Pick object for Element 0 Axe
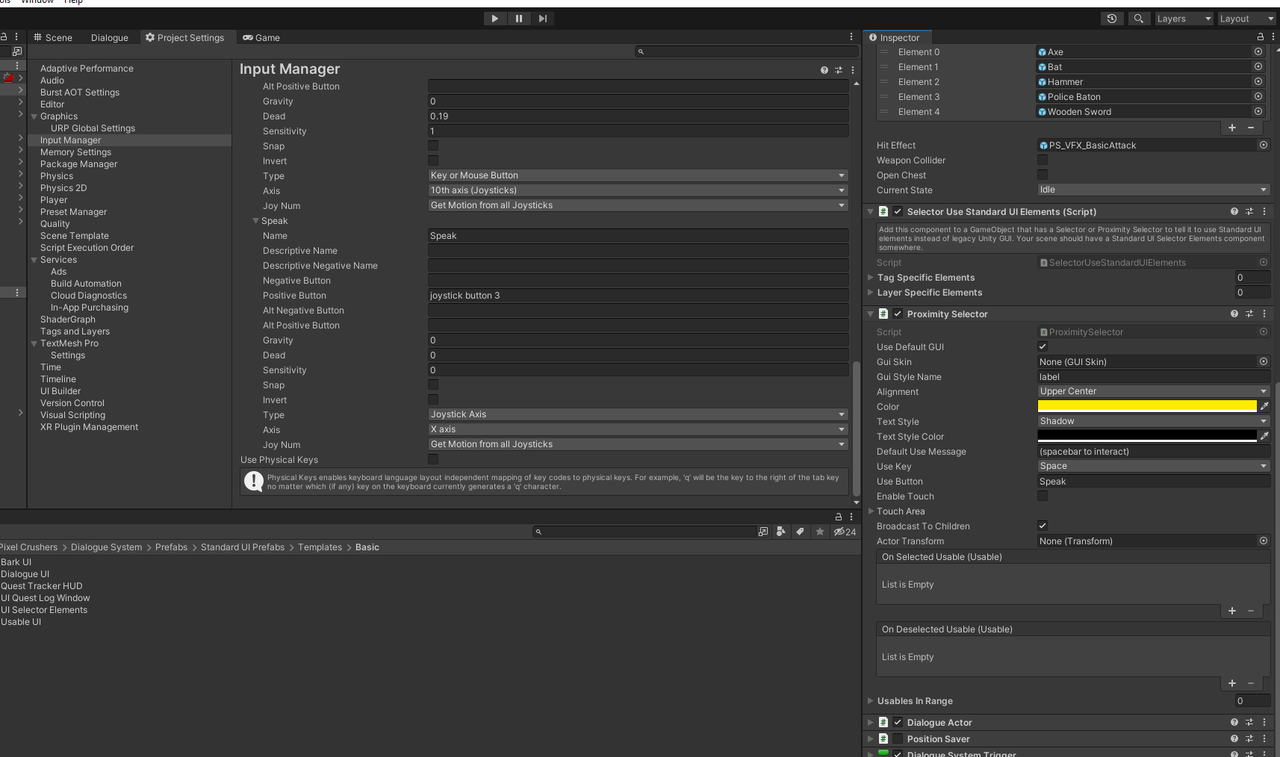 tap(1258, 52)
